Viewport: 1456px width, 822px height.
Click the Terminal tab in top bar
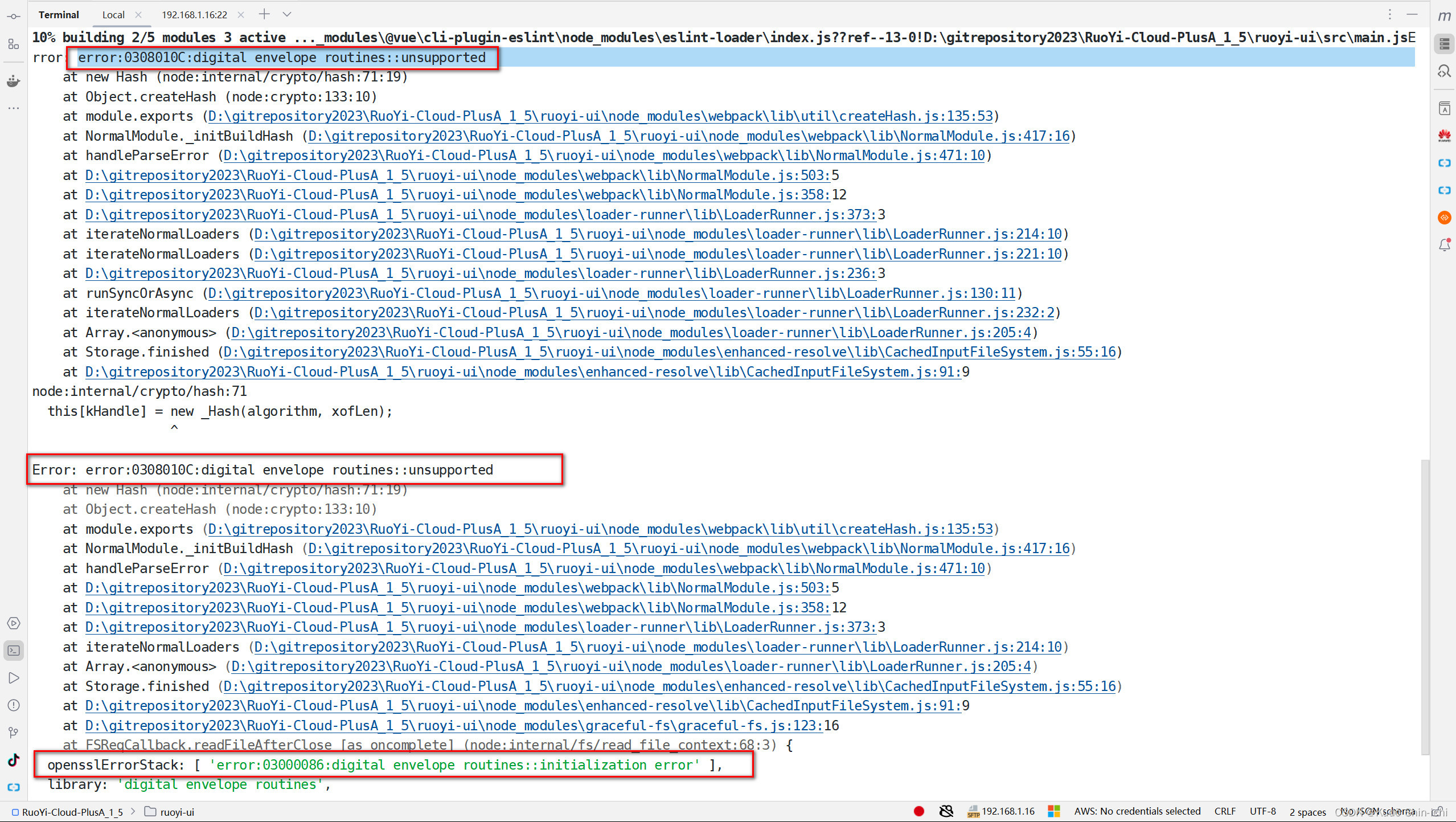coord(57,14)
